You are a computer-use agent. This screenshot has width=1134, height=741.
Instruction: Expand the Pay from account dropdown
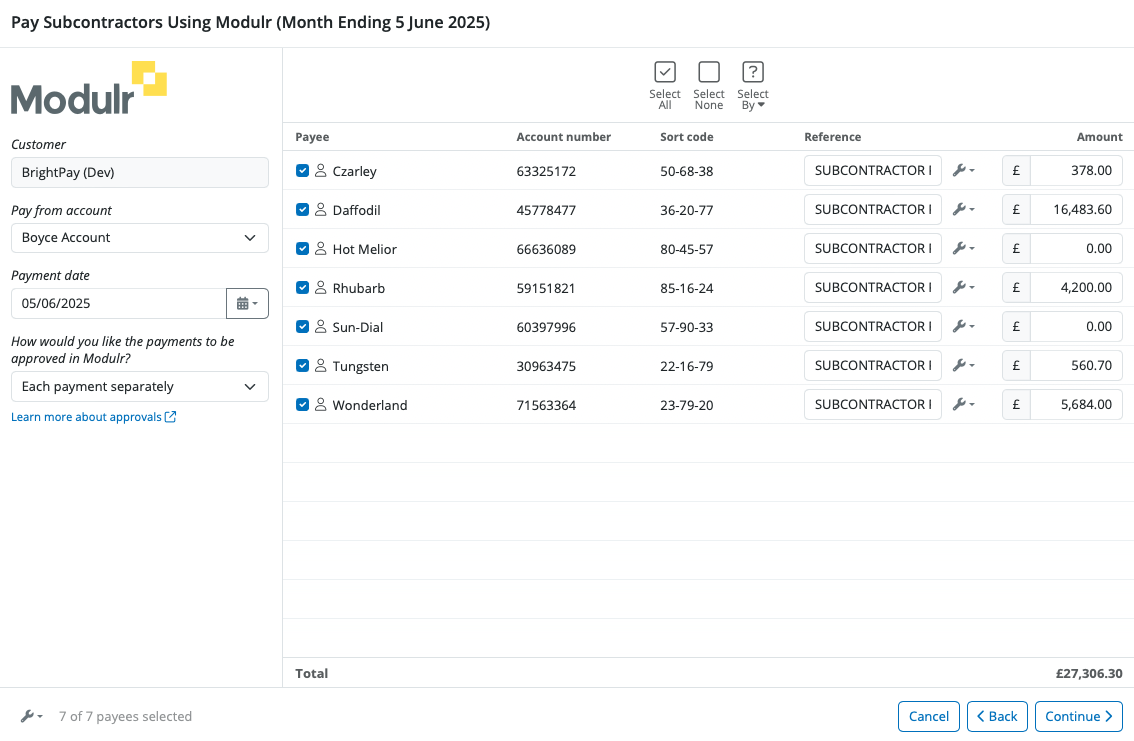[139, 238]
